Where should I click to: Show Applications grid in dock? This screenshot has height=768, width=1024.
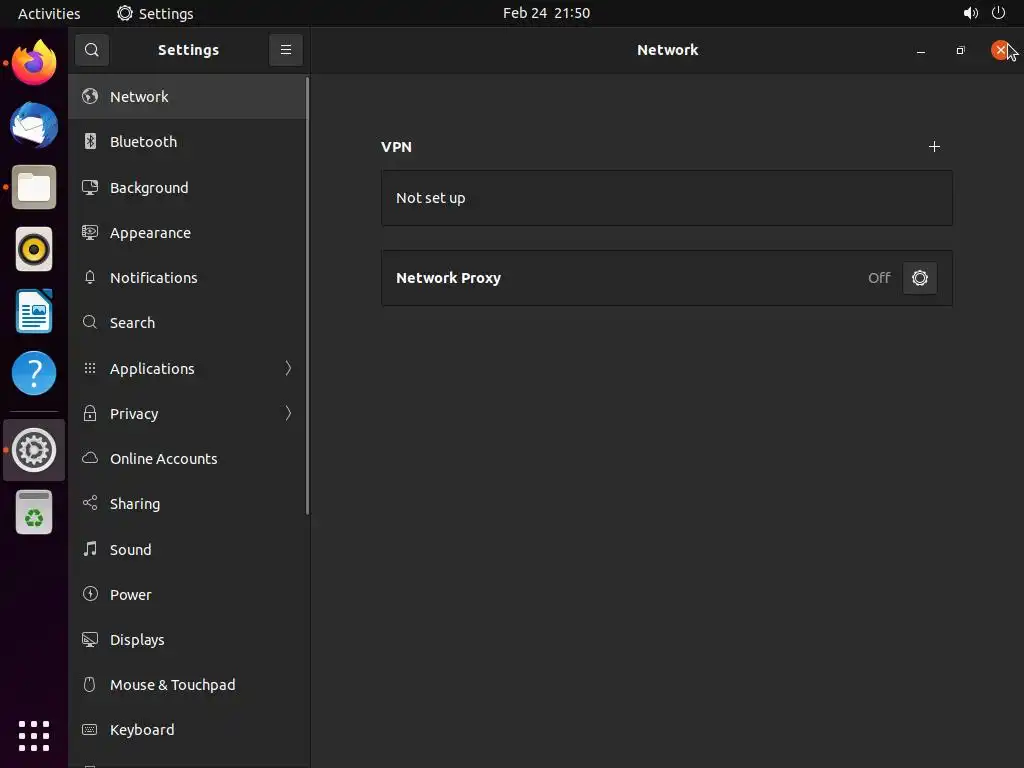coord(34,735)
